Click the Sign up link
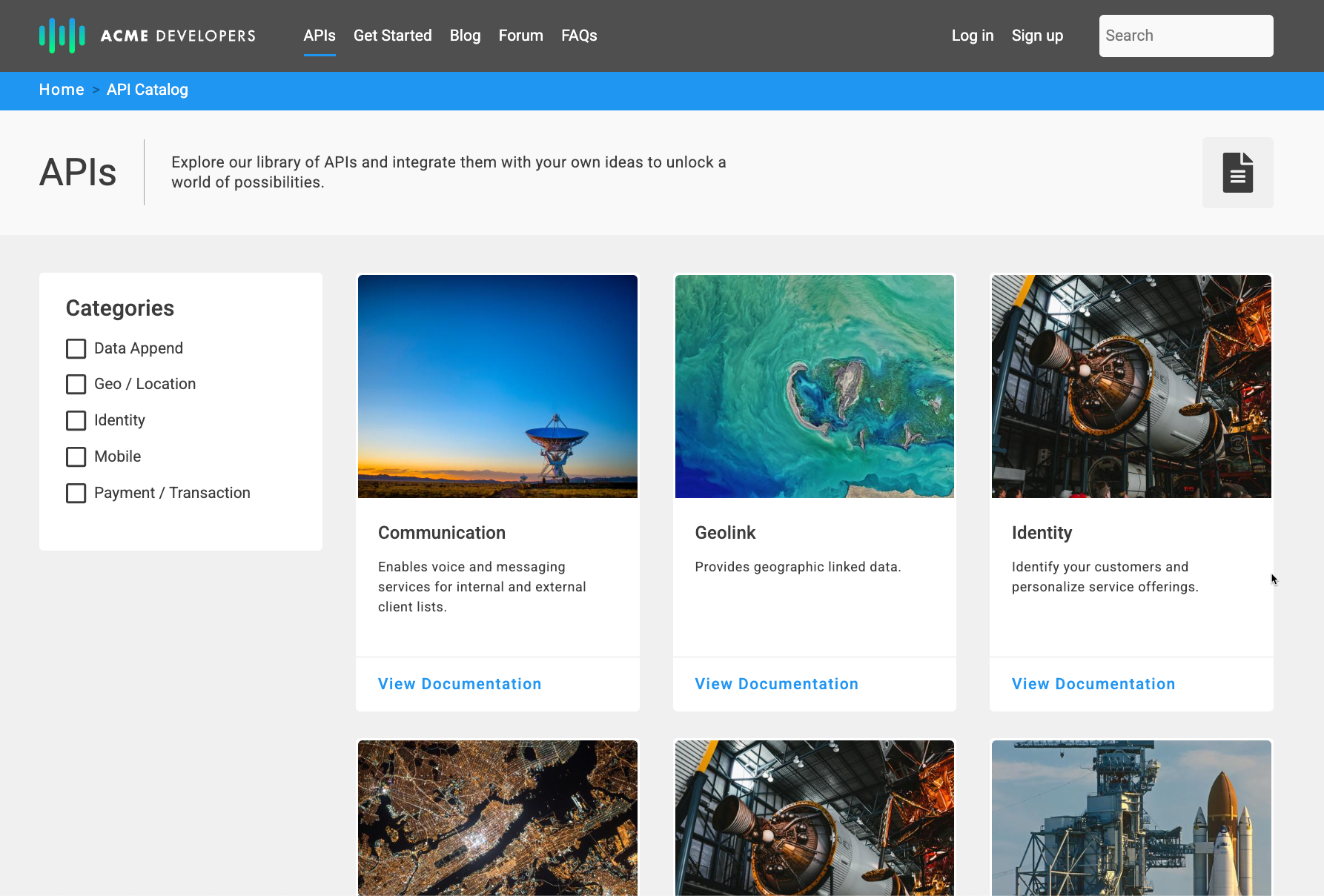Viewport: 1324px width, 896px height. (x=1037, y=36)
